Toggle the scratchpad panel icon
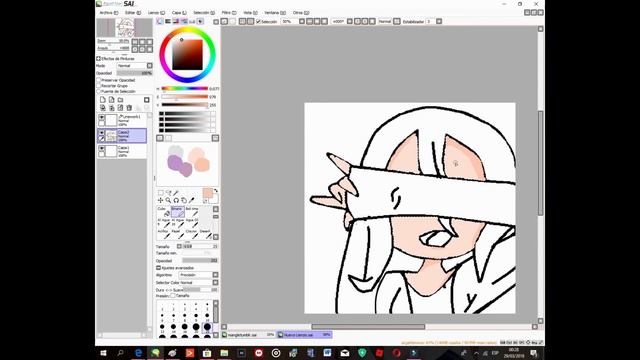 click(x=200, y=21)
